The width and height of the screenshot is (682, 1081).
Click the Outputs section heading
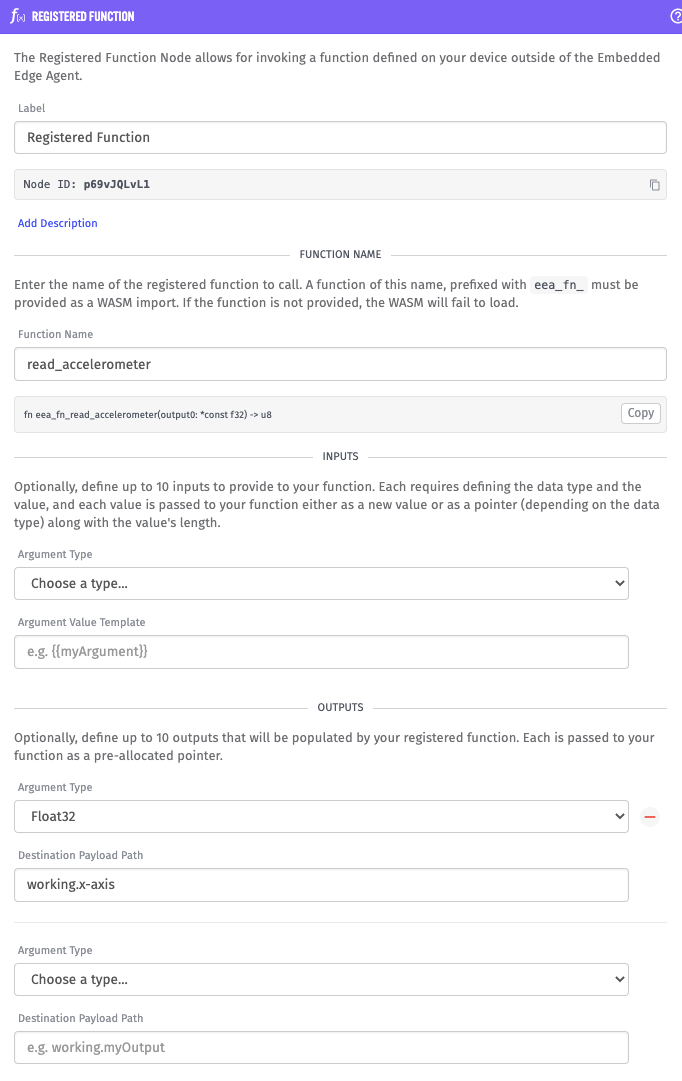[x=341, y=707]
